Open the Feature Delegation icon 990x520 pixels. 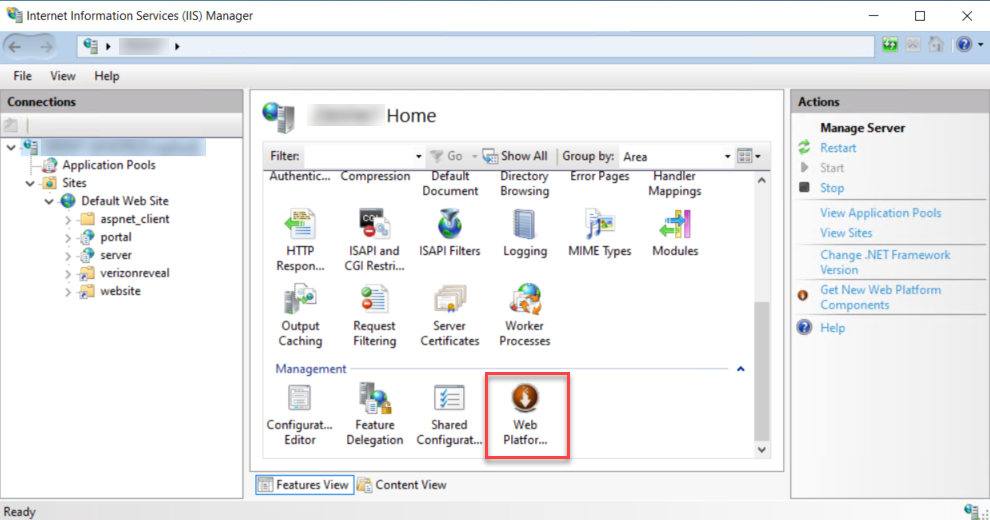click(374, 415)
